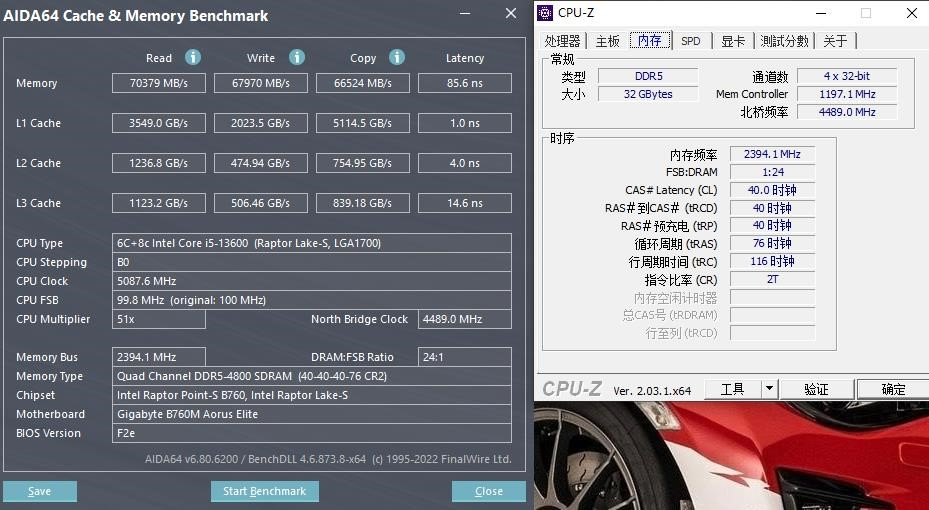Click L3 Cache Copy value 839.18 GB/s
The width and height of the screenshot is (929, 510).
coord(363,203)
